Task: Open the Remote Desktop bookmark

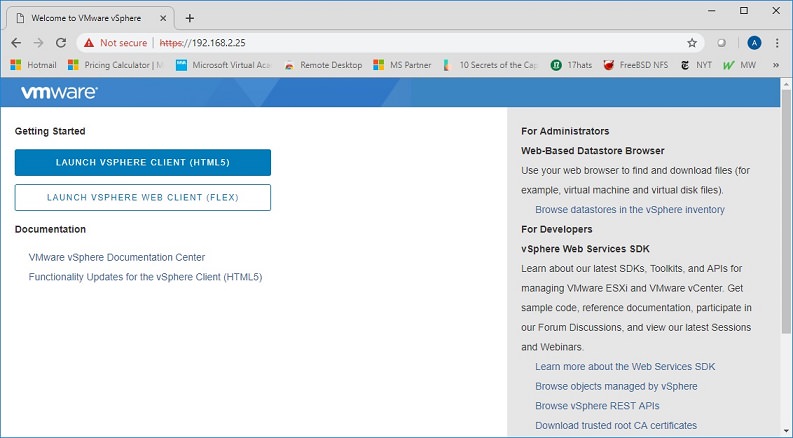Action: 323,65
